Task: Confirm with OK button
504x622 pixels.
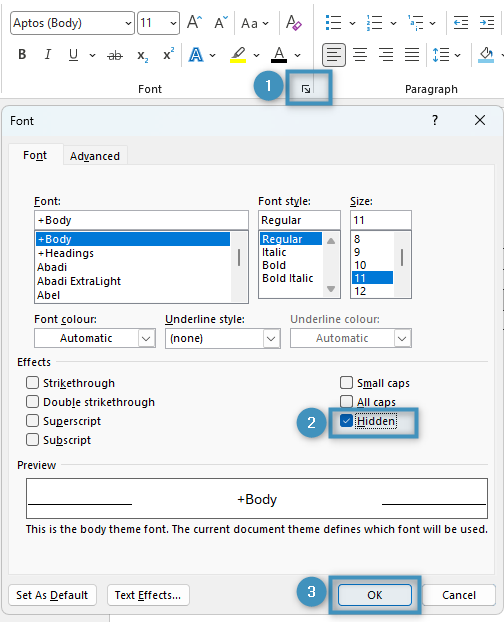Action: point(375,595)
